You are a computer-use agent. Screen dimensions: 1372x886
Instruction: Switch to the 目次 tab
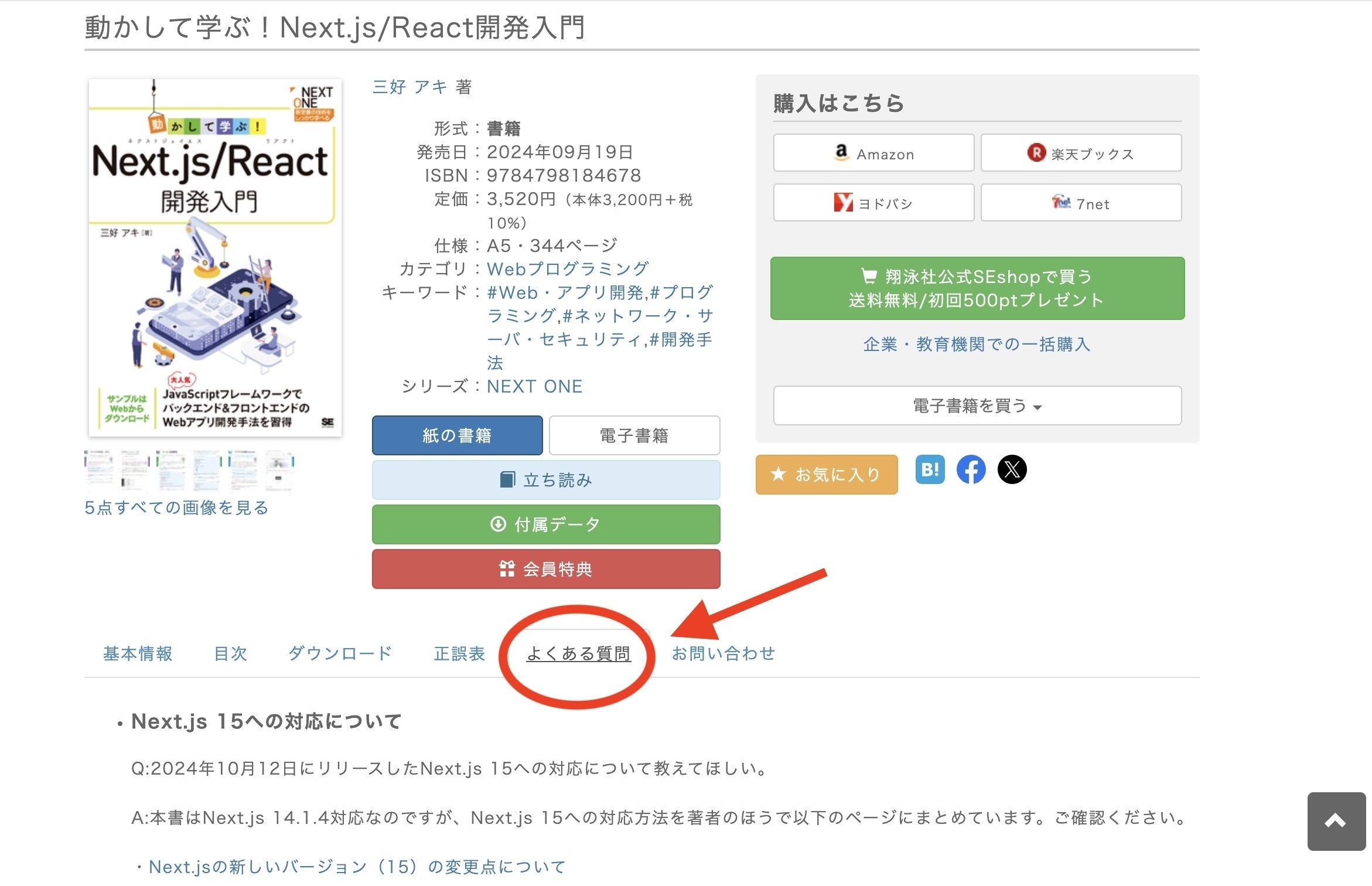tap(231, 653)
